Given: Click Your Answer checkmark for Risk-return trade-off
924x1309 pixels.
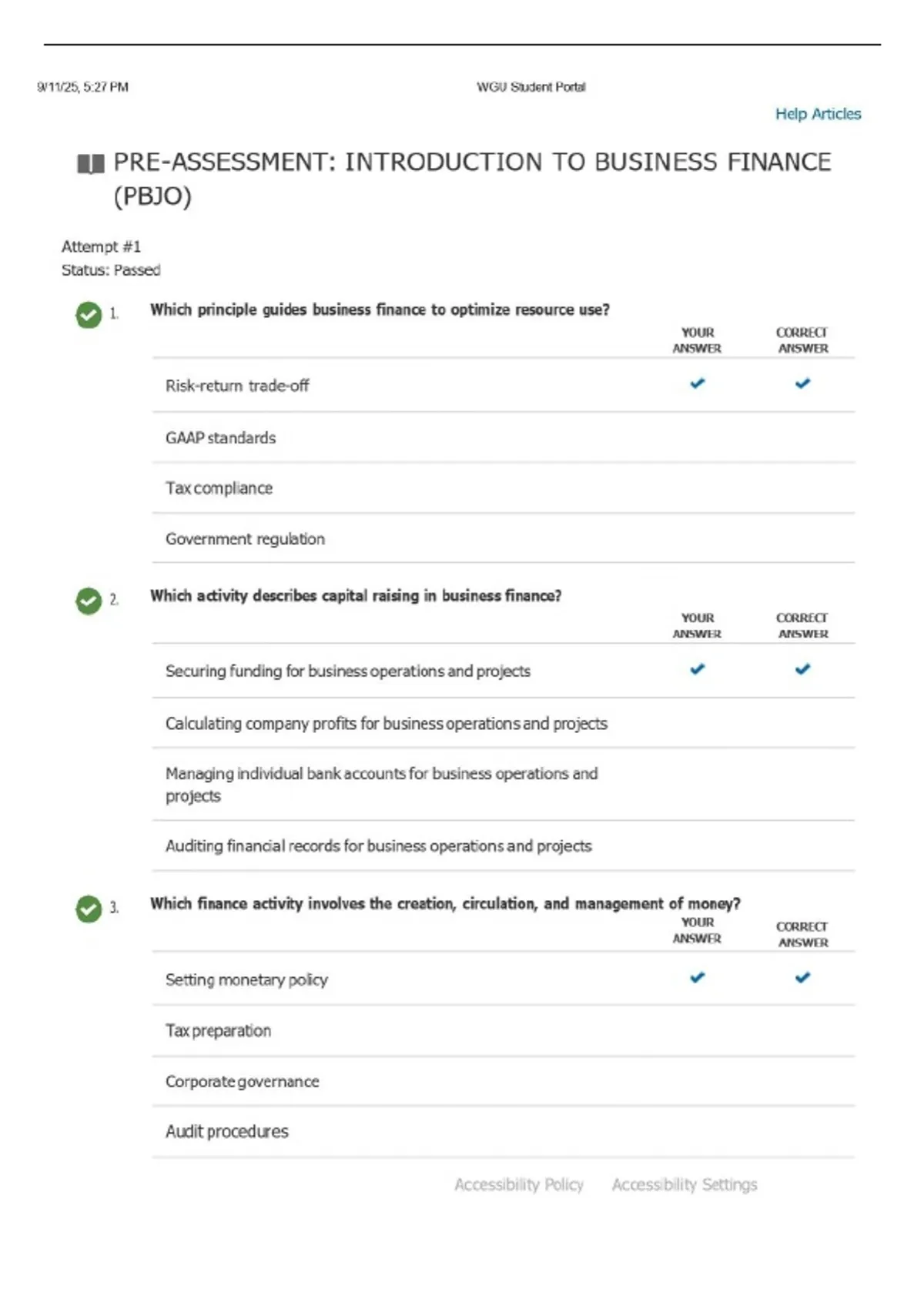Looking at the screenshot, I should [x=698, y=383].
